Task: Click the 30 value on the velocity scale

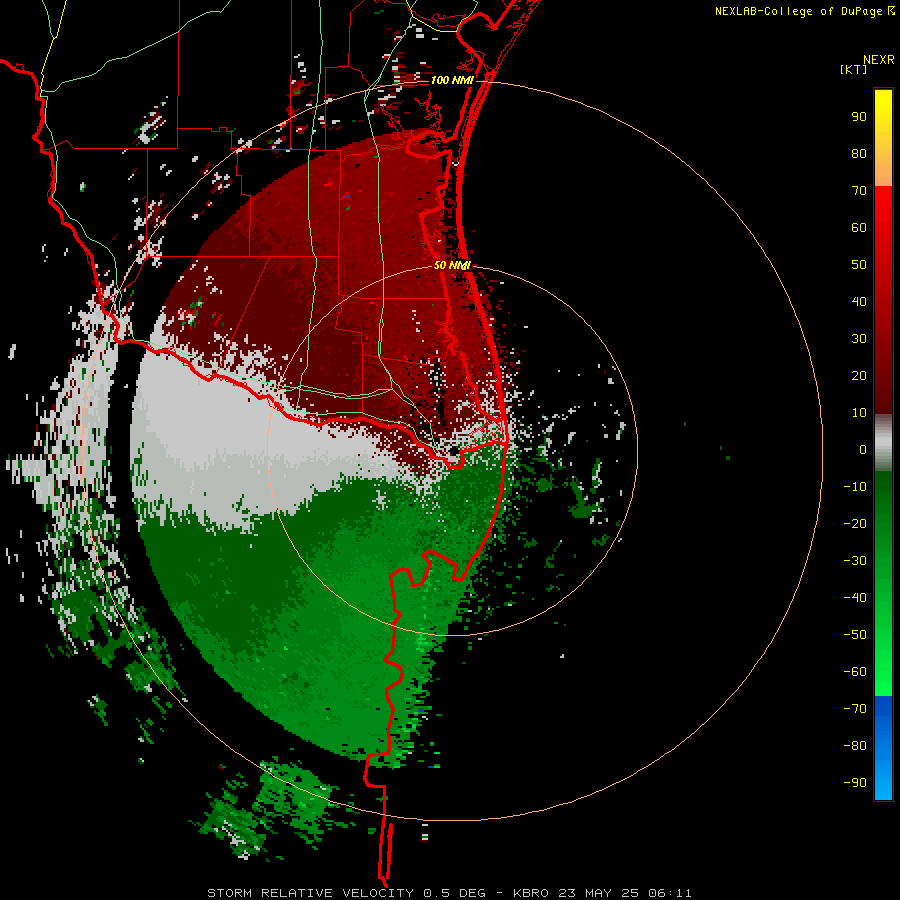Action: coord(859,339)
